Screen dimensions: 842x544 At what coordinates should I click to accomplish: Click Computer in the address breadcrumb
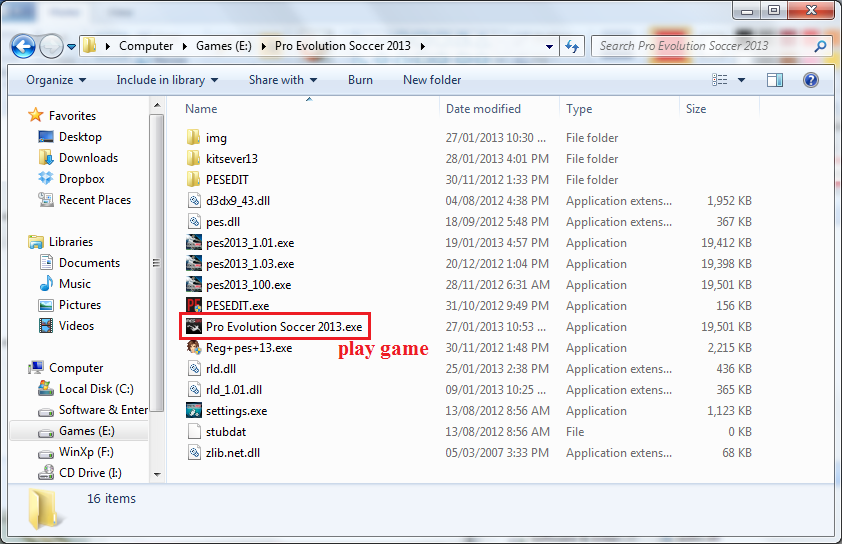[146, 46]
